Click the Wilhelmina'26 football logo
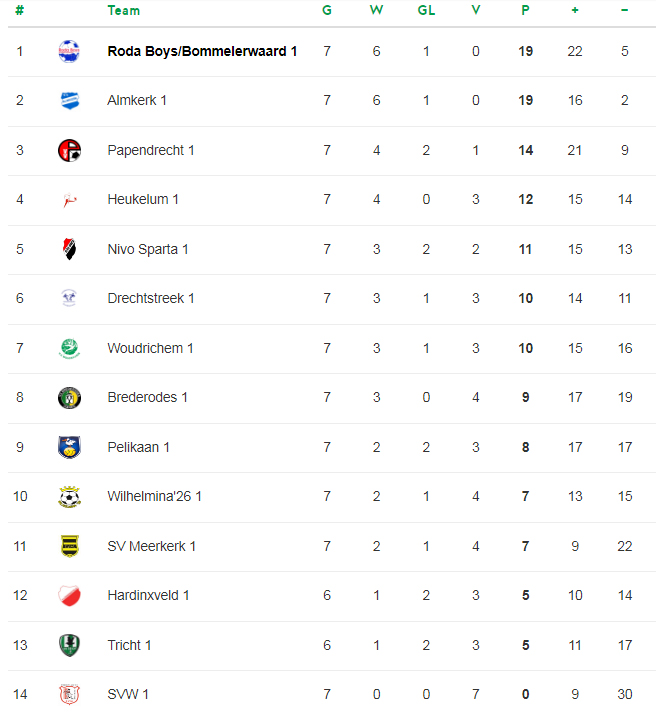 pos(68,496)
